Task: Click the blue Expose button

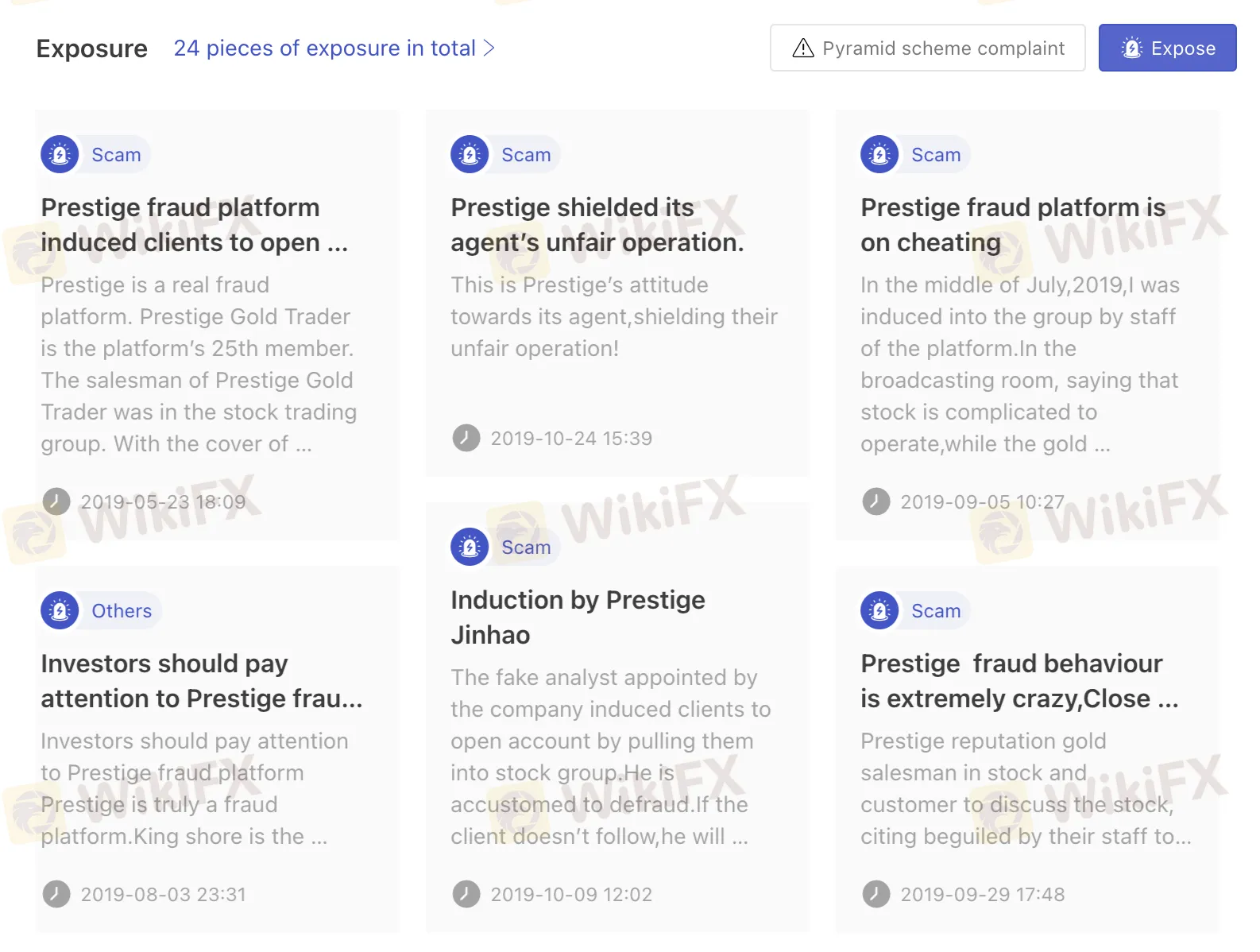Action: click(1167, 48)
